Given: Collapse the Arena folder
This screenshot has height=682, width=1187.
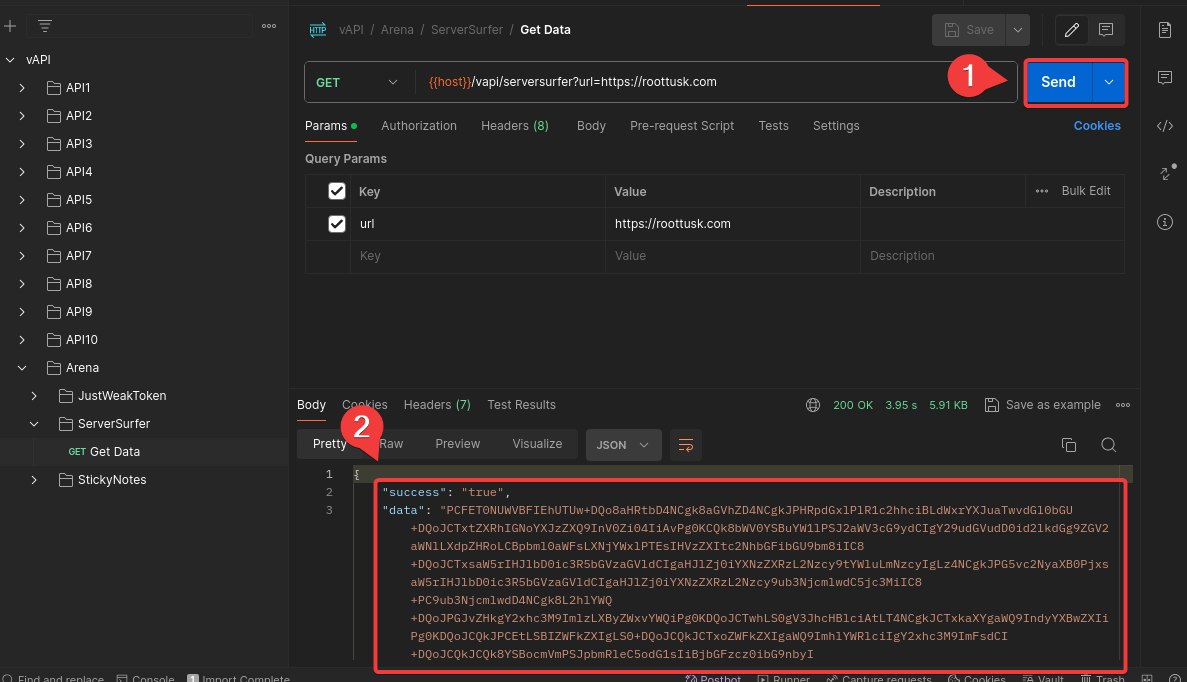Looking at the screenshot, I should tap(22, 368).
